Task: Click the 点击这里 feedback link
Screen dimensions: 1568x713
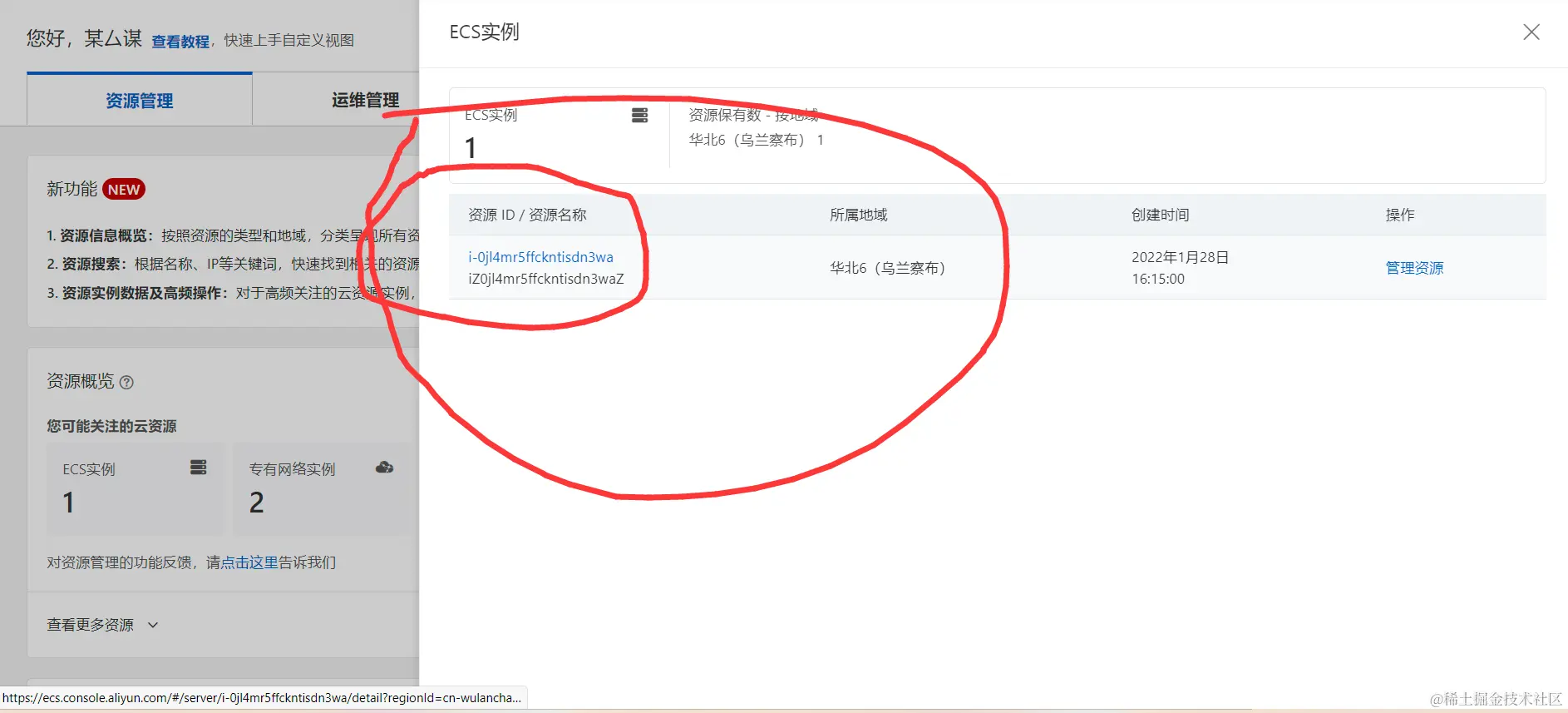Action: coord(249,562)
